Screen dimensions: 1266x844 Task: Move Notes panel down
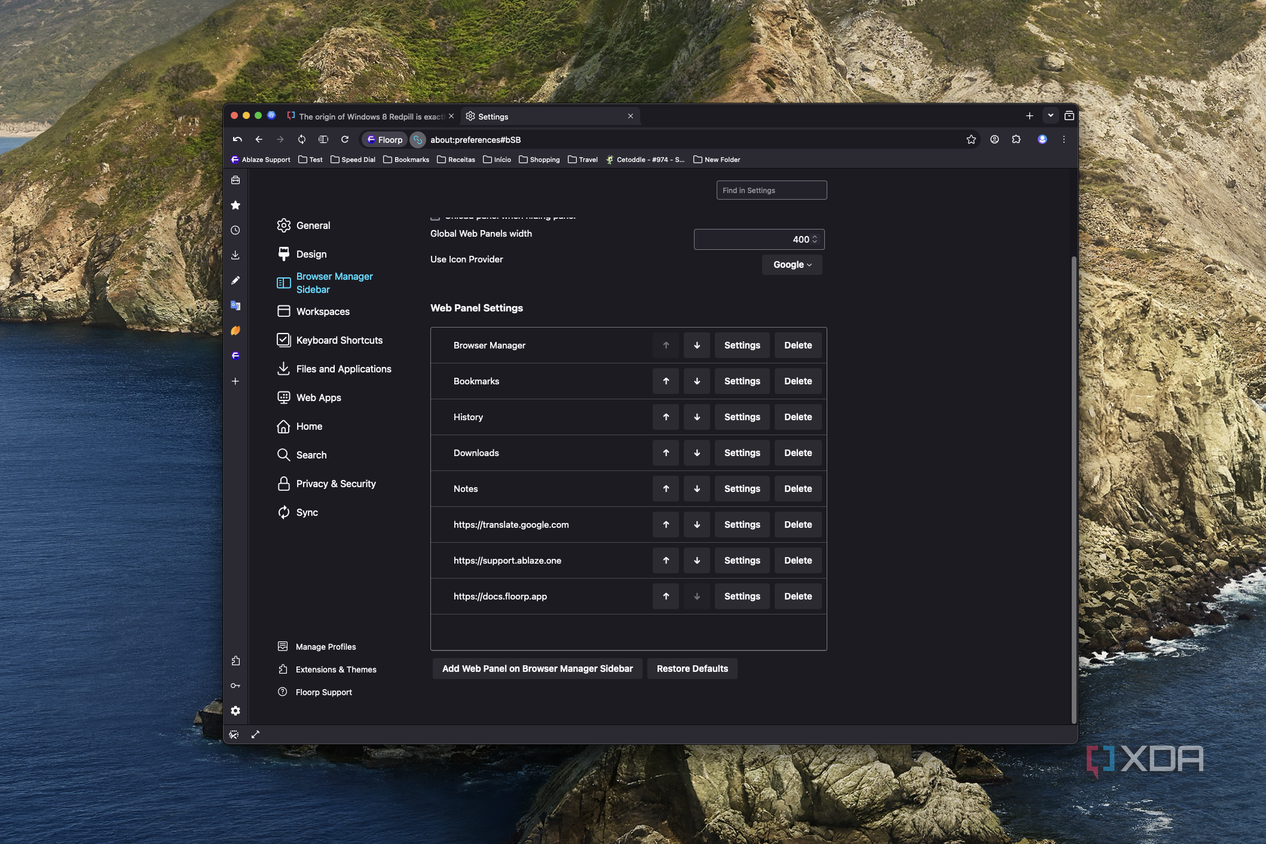697,489
